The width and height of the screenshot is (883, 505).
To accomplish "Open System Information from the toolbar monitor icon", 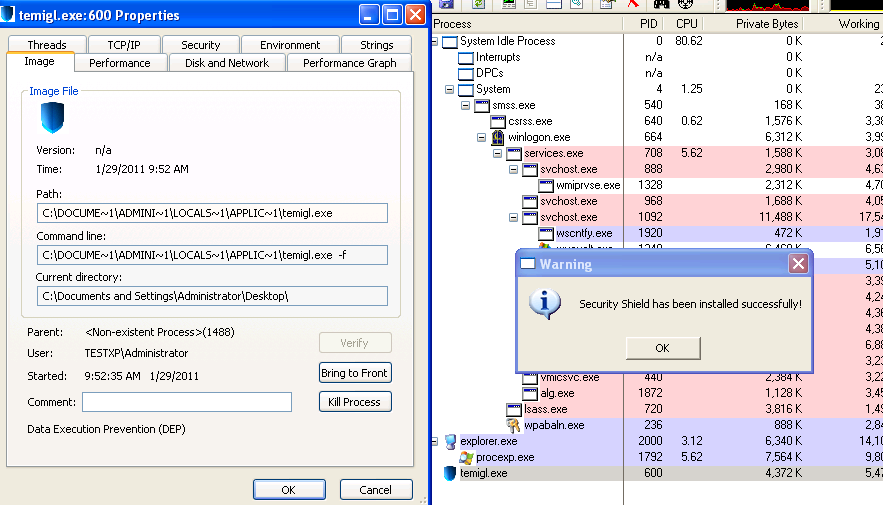I will point(509,4).
